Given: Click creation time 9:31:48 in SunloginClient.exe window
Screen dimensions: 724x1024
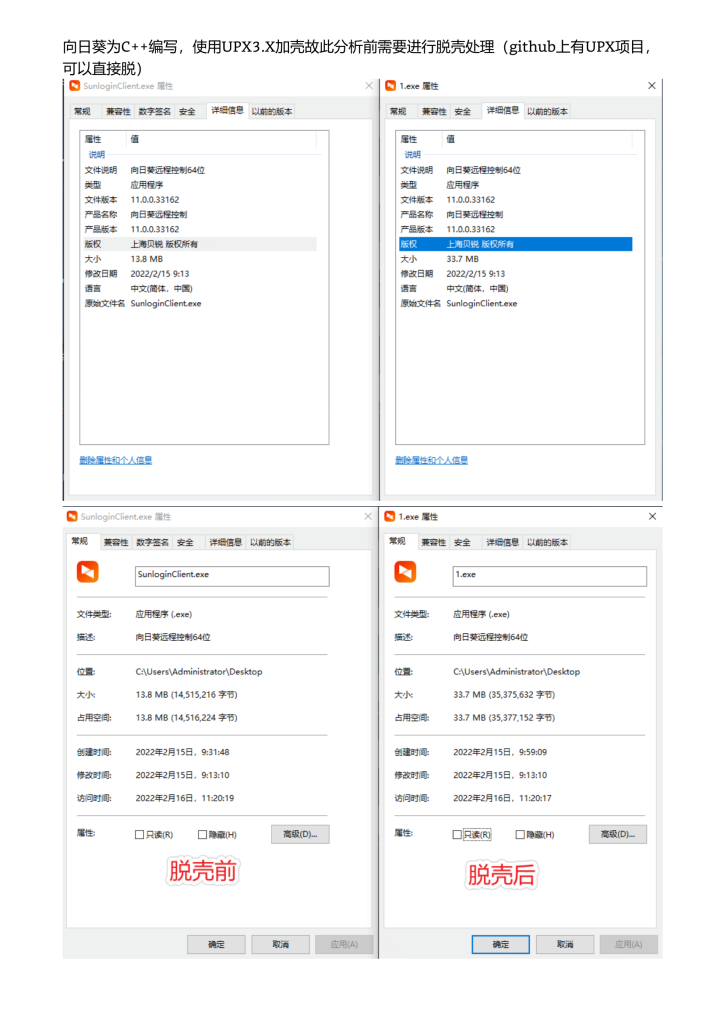Looking at the screenshot, I should click(182, 752).
